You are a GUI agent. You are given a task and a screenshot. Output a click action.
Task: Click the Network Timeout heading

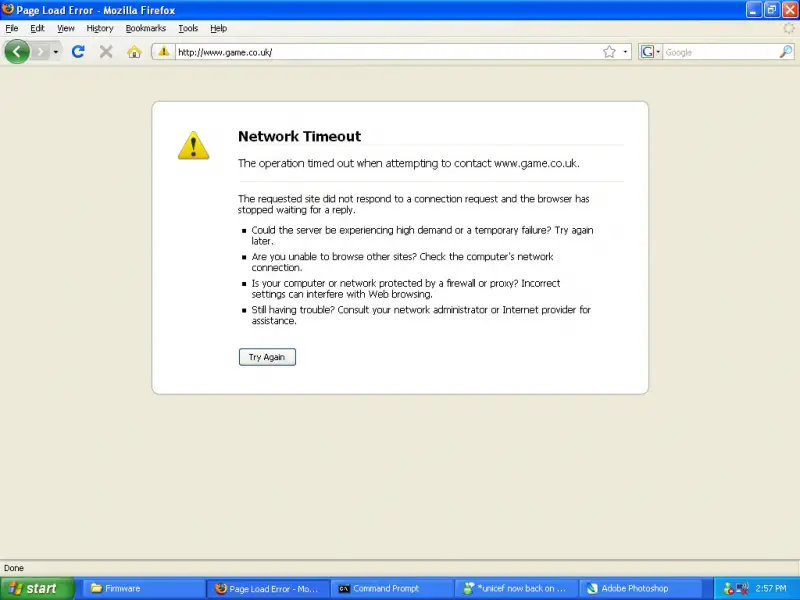point(299,136)
